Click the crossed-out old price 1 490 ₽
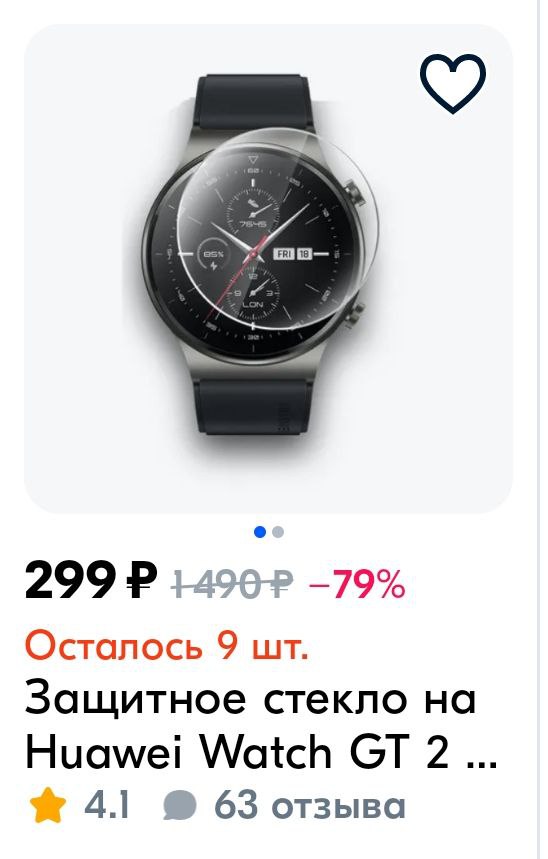Viewport: 548px width, 859px height. 232,583
